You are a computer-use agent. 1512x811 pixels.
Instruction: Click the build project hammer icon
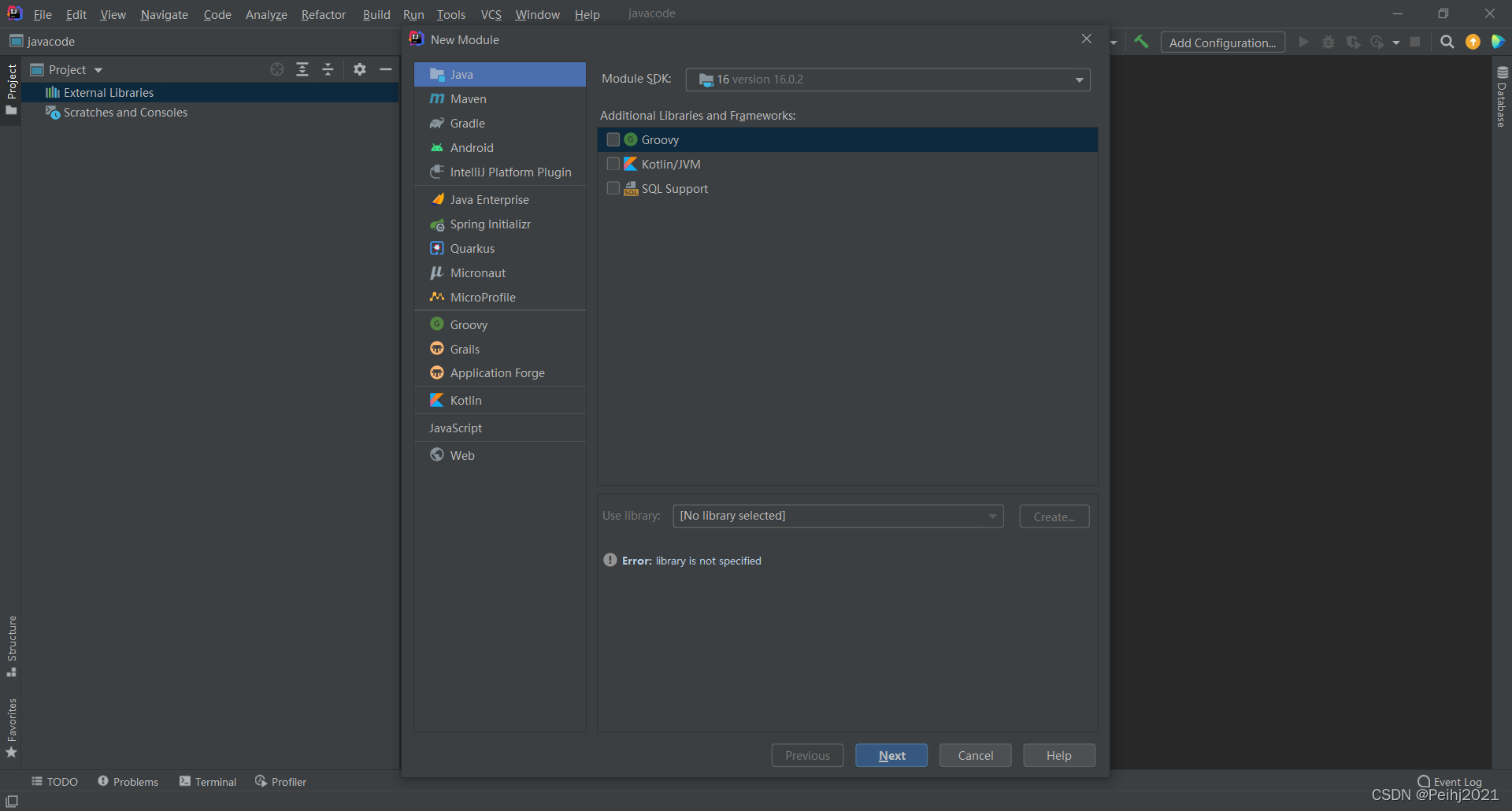click(1141, 42)
